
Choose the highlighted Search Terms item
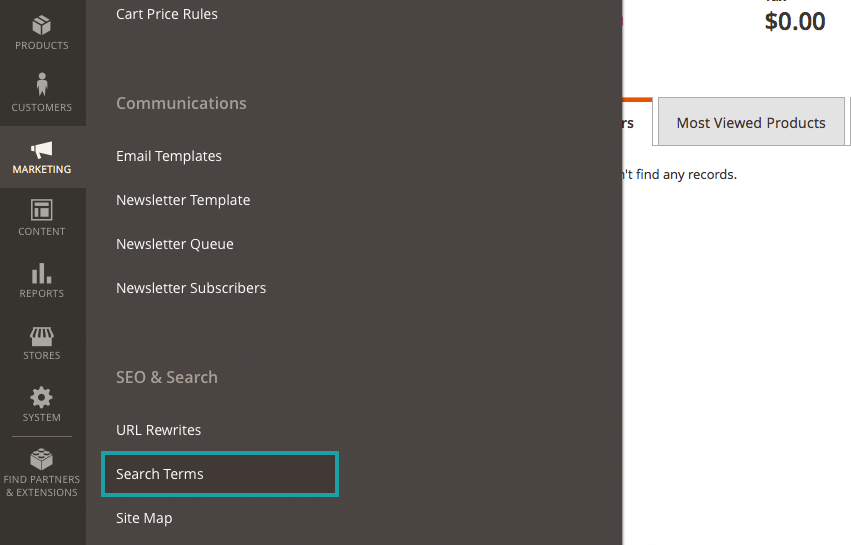click(160, 474)
